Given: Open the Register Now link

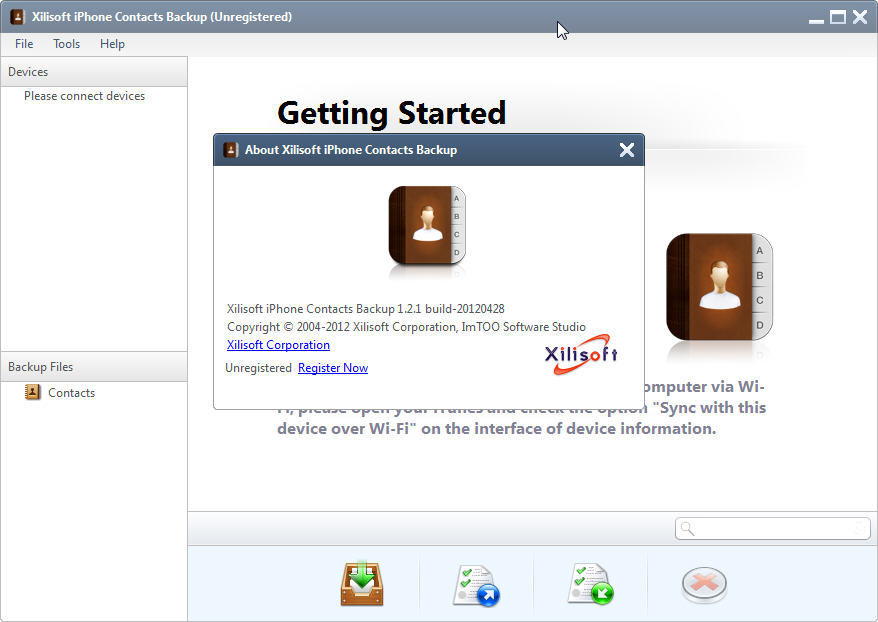Looking at the screenshot, I should (x=332, y=367).
